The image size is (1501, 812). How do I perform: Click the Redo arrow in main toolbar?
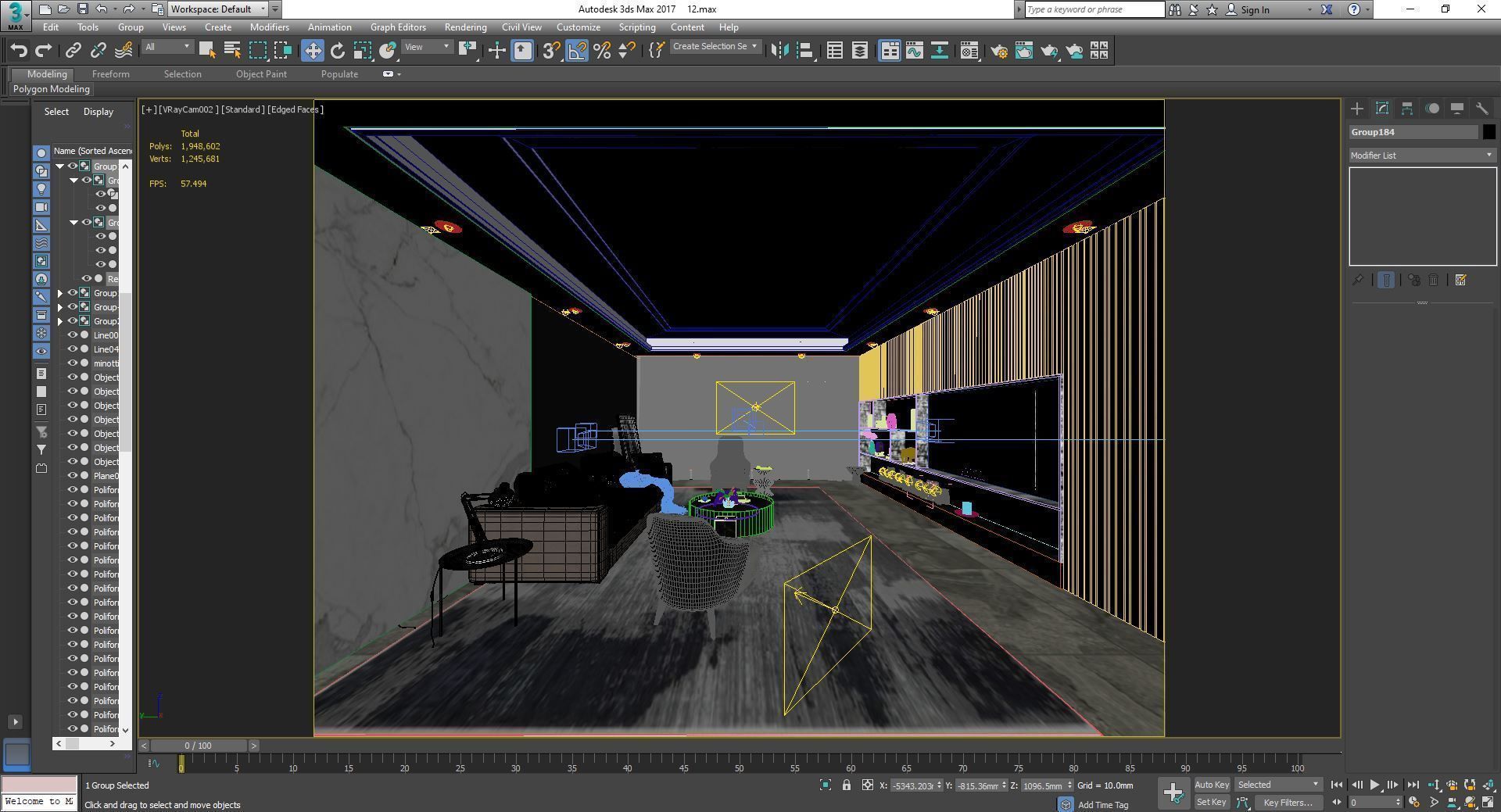click(44, 51)
